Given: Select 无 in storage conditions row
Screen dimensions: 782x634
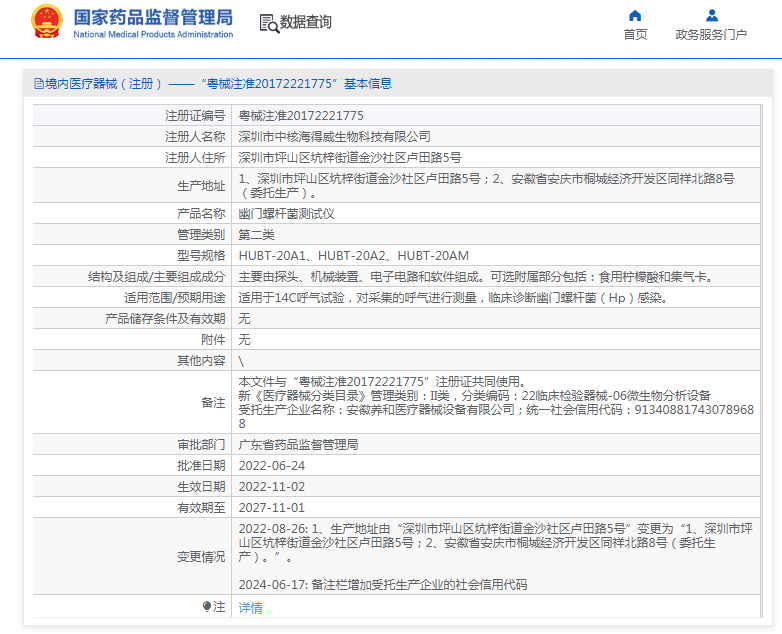Looking at the screenshot, I should (244, 319).
